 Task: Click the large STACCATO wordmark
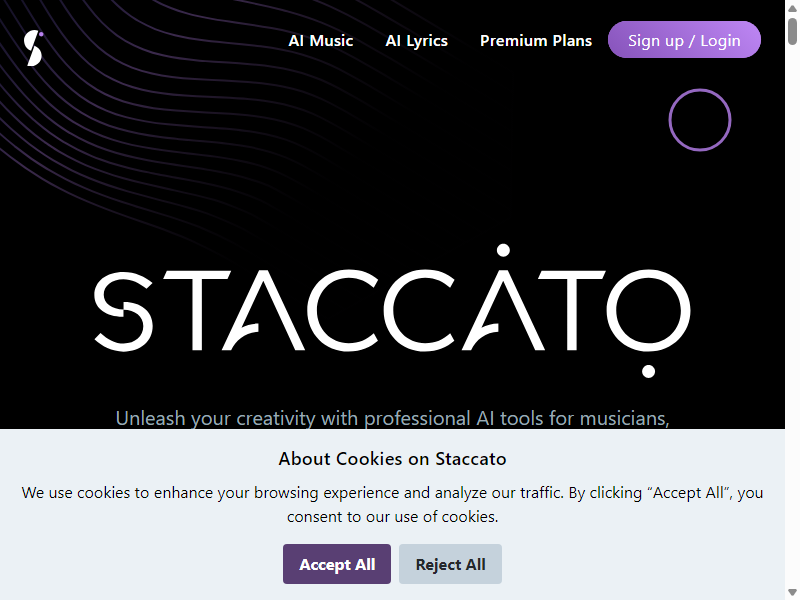coord(392,311)
